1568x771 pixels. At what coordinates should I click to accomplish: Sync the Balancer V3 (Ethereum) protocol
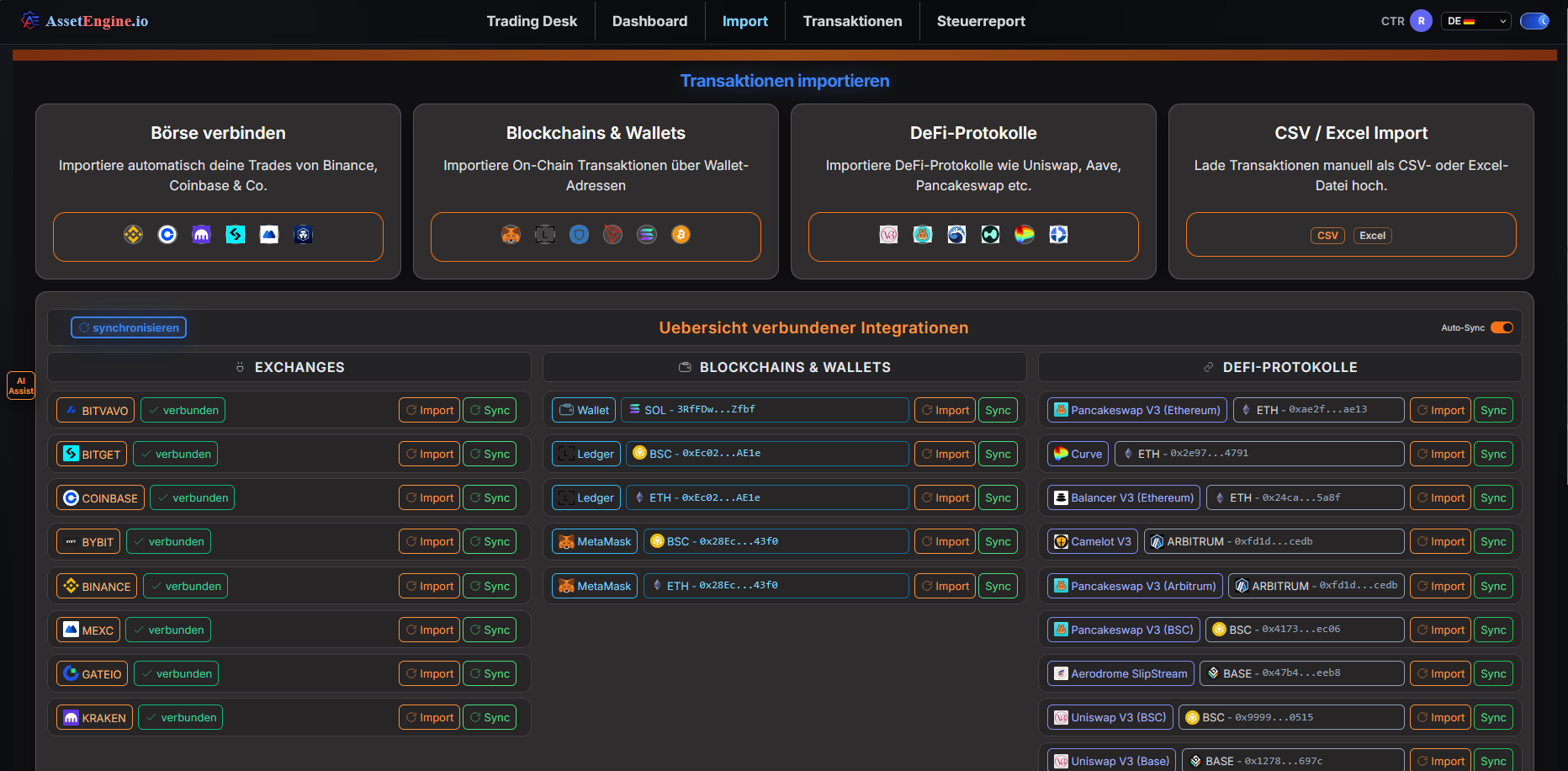tap(1493, 497)
